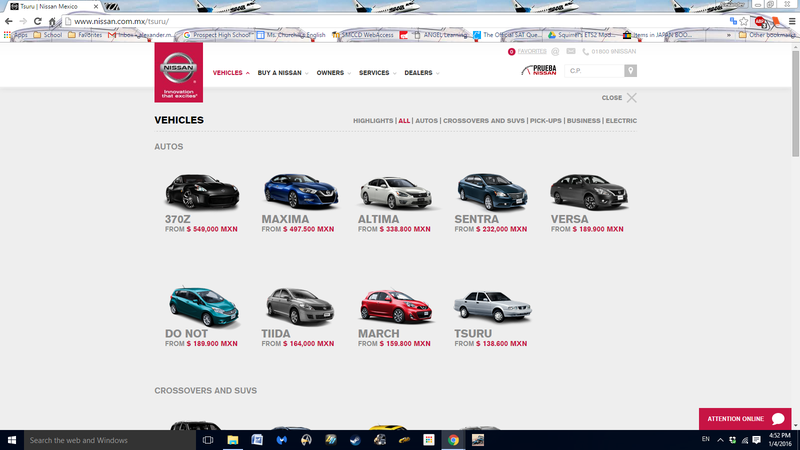This screenshot has width=800, height=450.
Task: Click the location pin search button
Action: 631,71
